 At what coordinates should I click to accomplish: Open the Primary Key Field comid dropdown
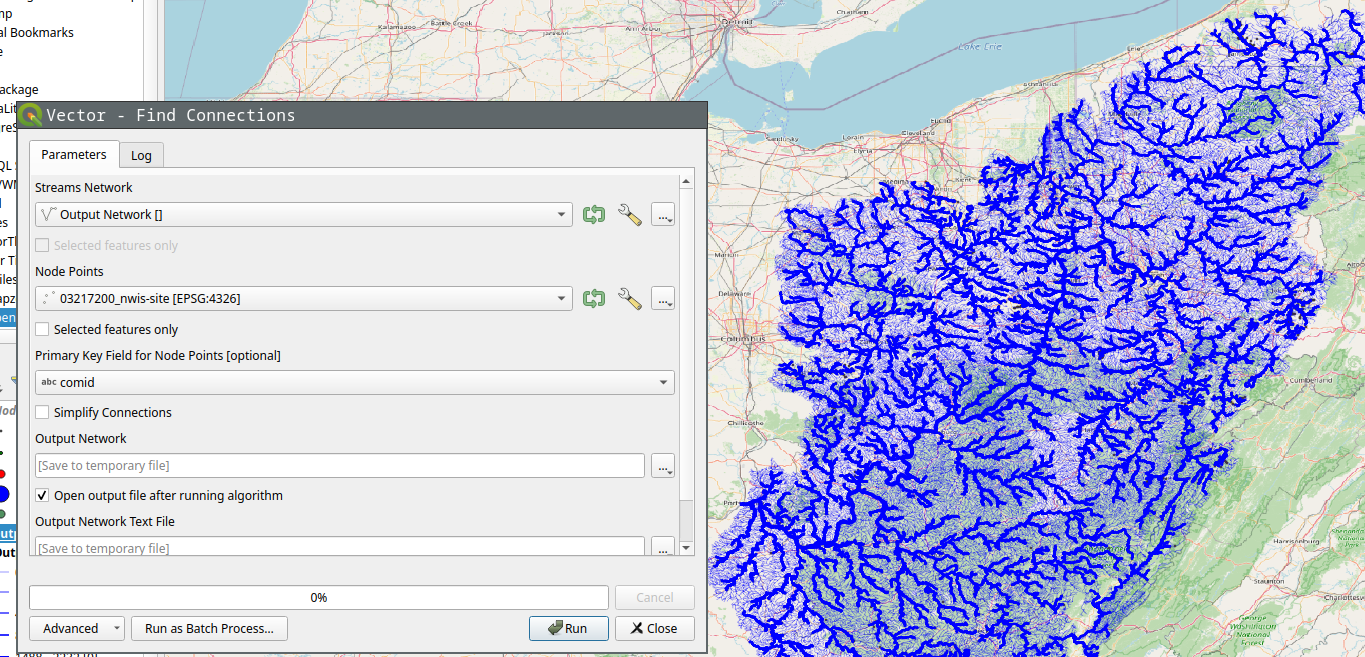(x=354, y=382)
